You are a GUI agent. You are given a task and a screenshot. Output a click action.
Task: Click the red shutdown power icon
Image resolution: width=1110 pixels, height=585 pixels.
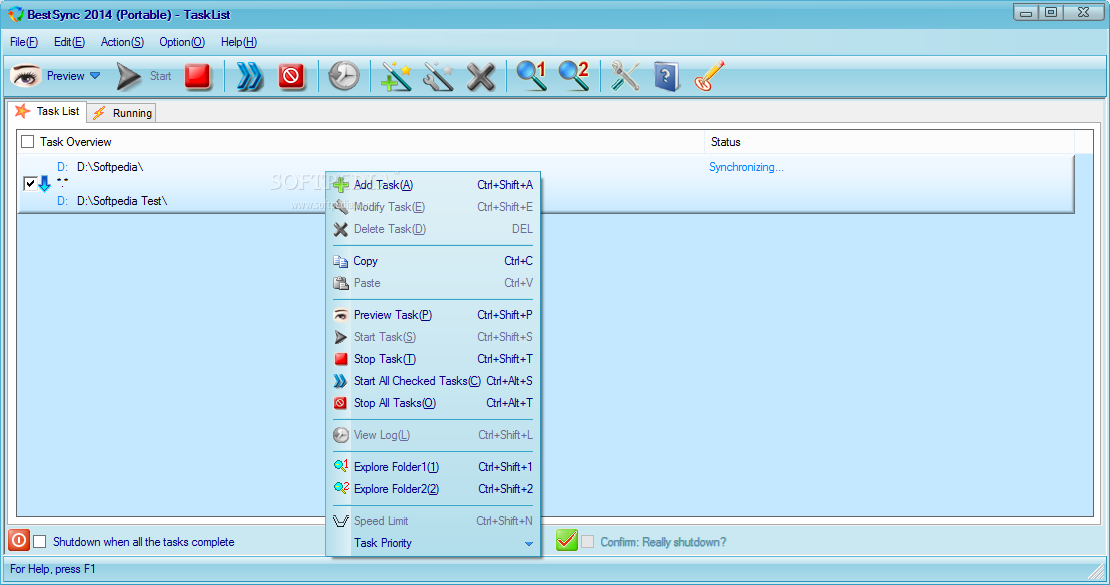(x=18, y=540)
